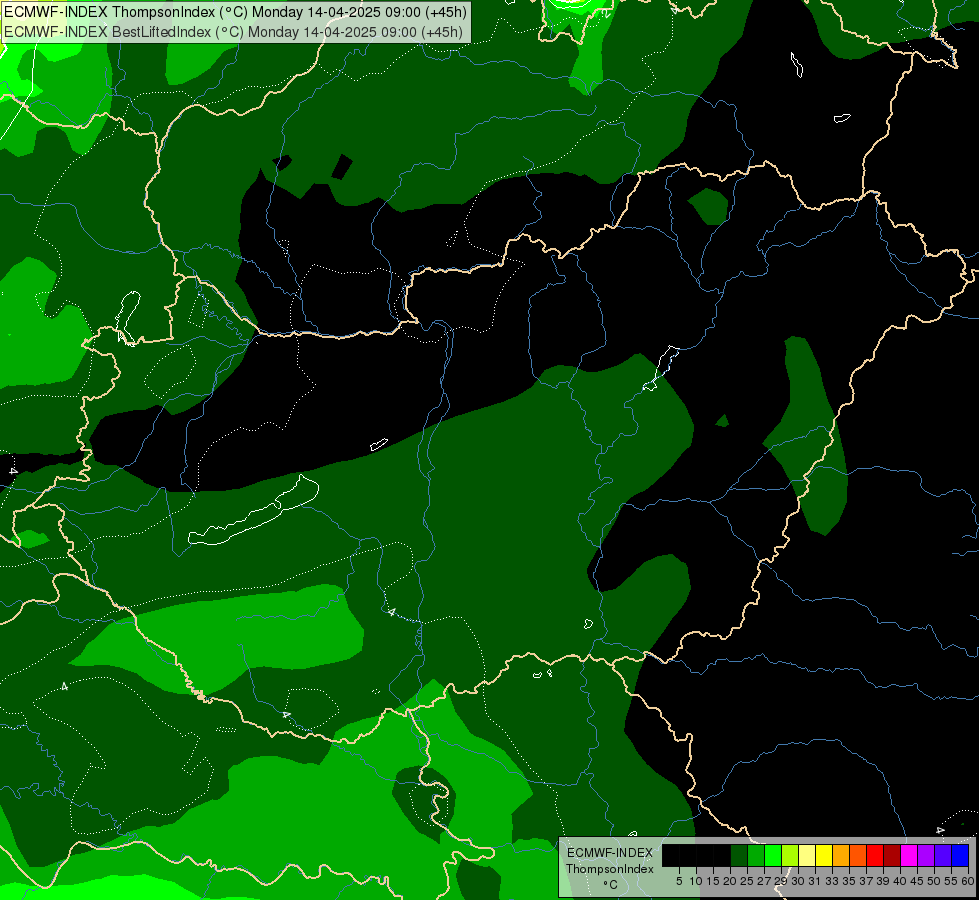Click the legend tick value 27
The width and height of the screenshot is (979, 900).
[x=764, y=881]
